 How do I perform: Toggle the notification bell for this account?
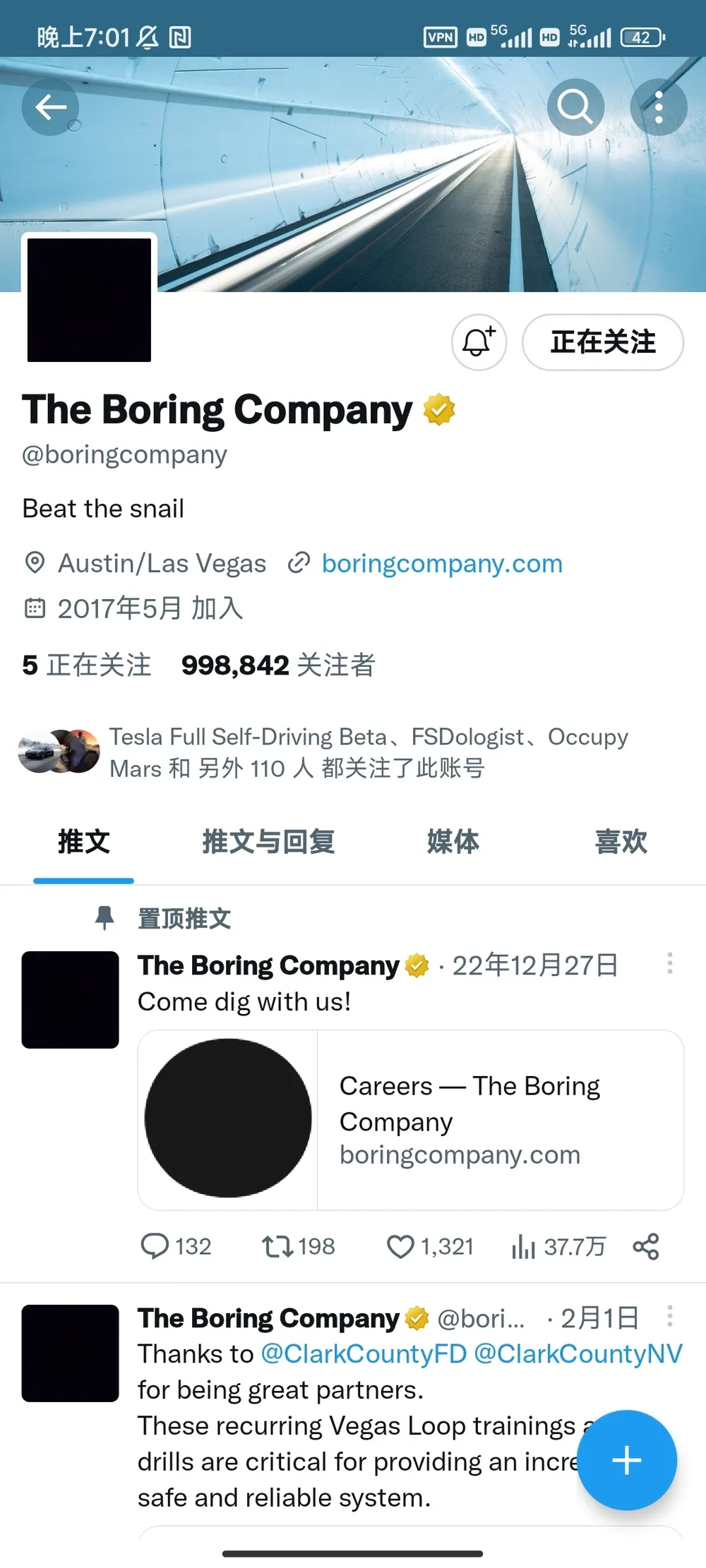pyautogui.click(x=479, y=342)
